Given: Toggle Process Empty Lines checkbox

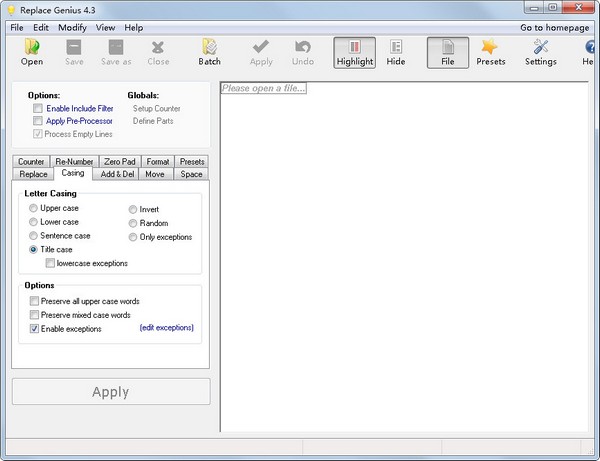Looking at the screenshot, I should click(38, 134).
